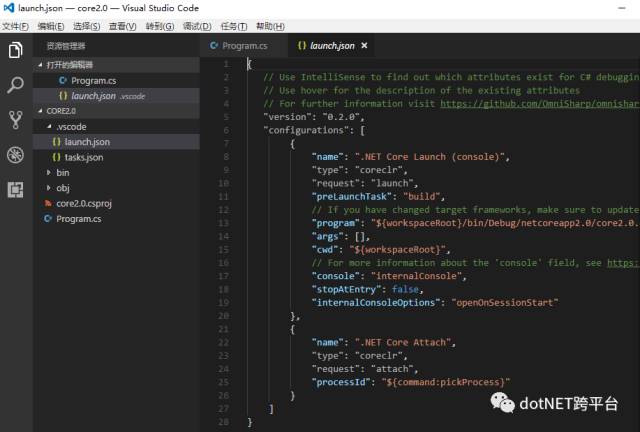Open the 选择(S) menu

click(x=87, y=27)
